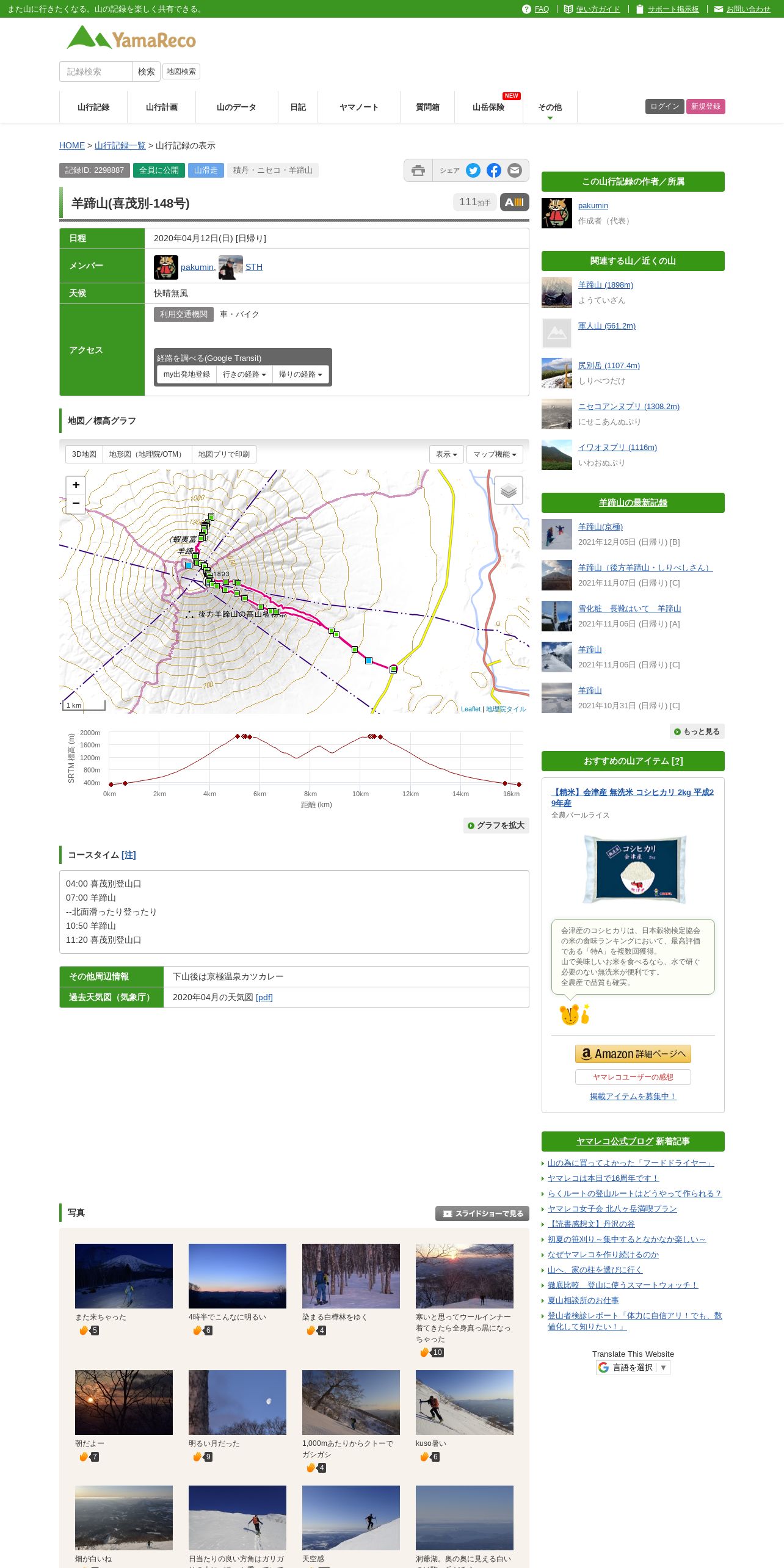
Task: Open the 表示 dropdown above the map
Action: 446,454
